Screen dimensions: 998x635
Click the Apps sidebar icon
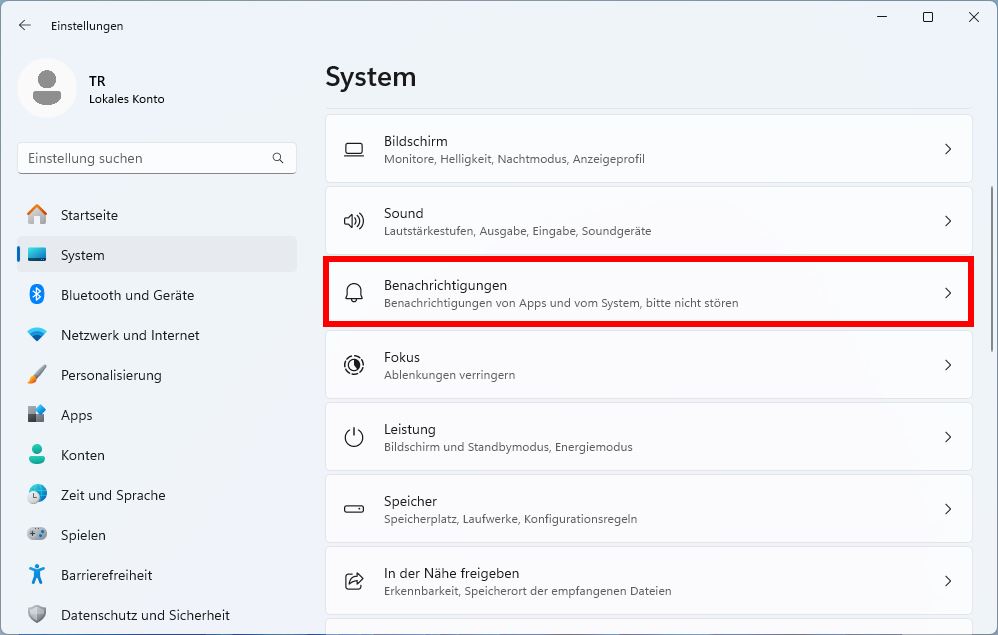click(x=36, y=415)
